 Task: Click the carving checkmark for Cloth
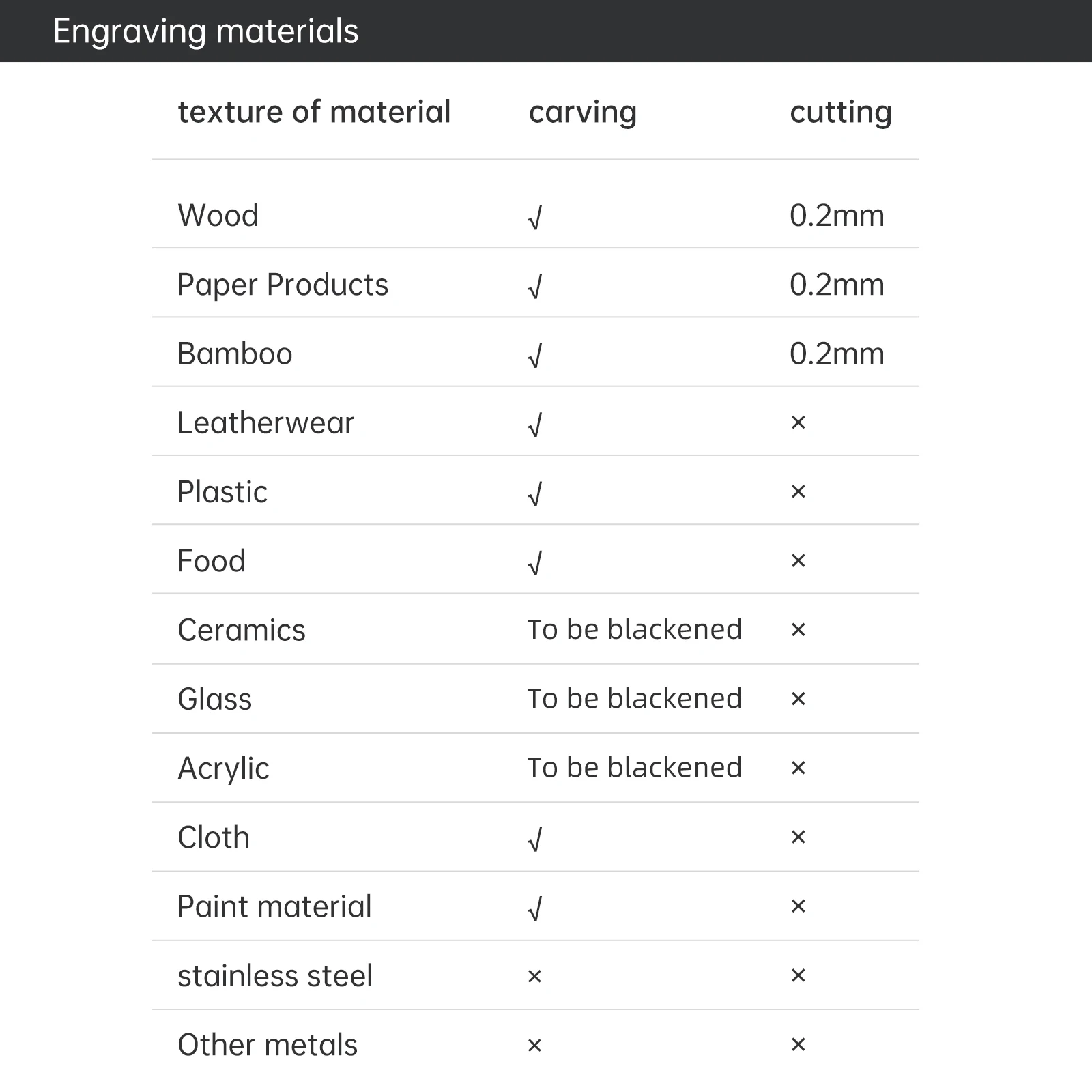(x=535, y=839)
